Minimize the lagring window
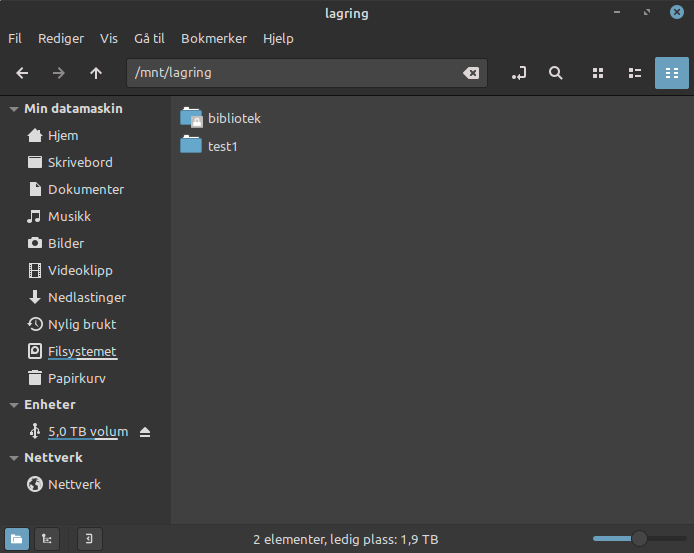This screenshot has width=694, height=553. (x=617, y=12)
